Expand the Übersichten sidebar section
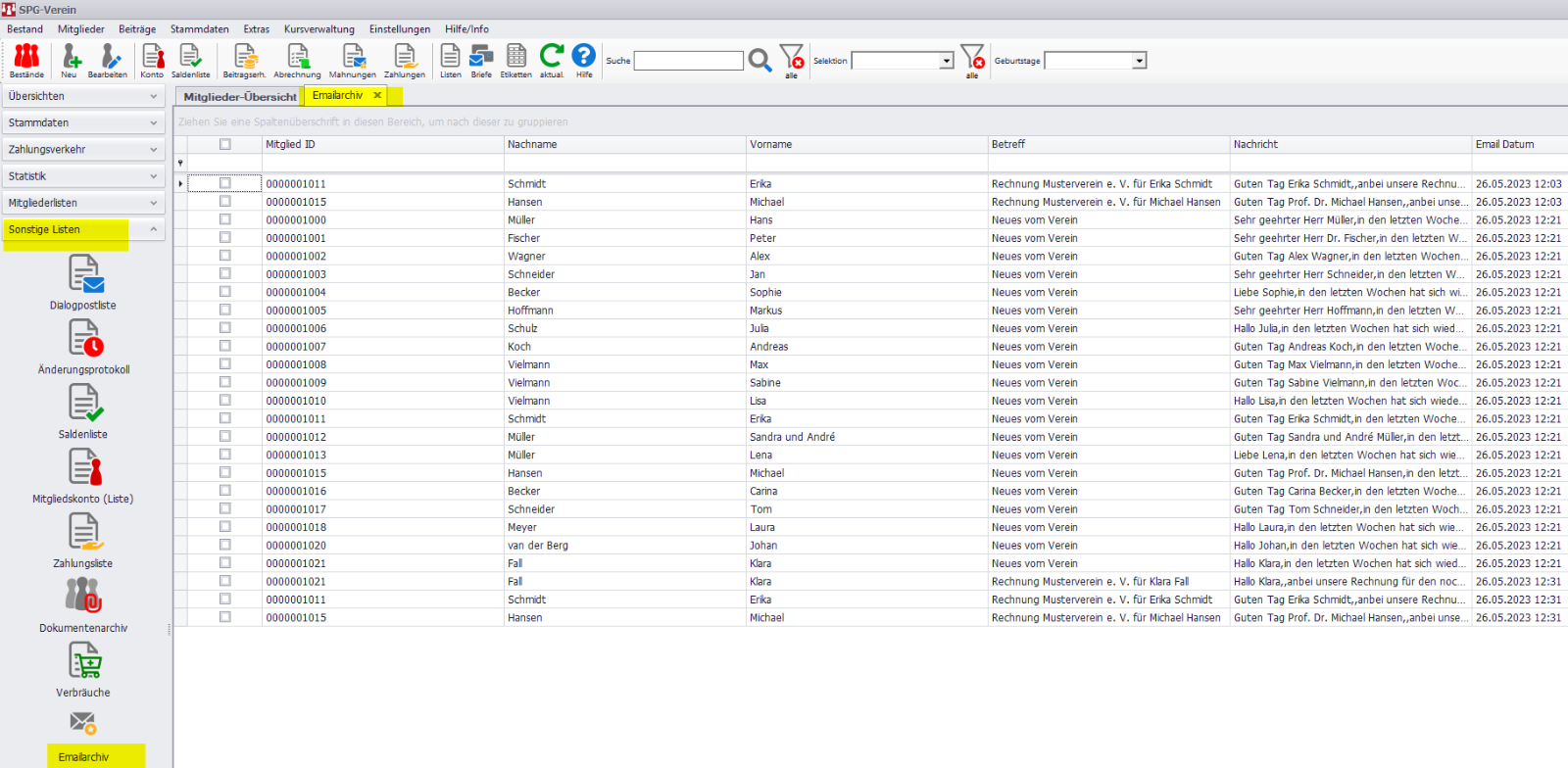The height and width of the screenshot is (768, 1568). click(x=82, y=96)
